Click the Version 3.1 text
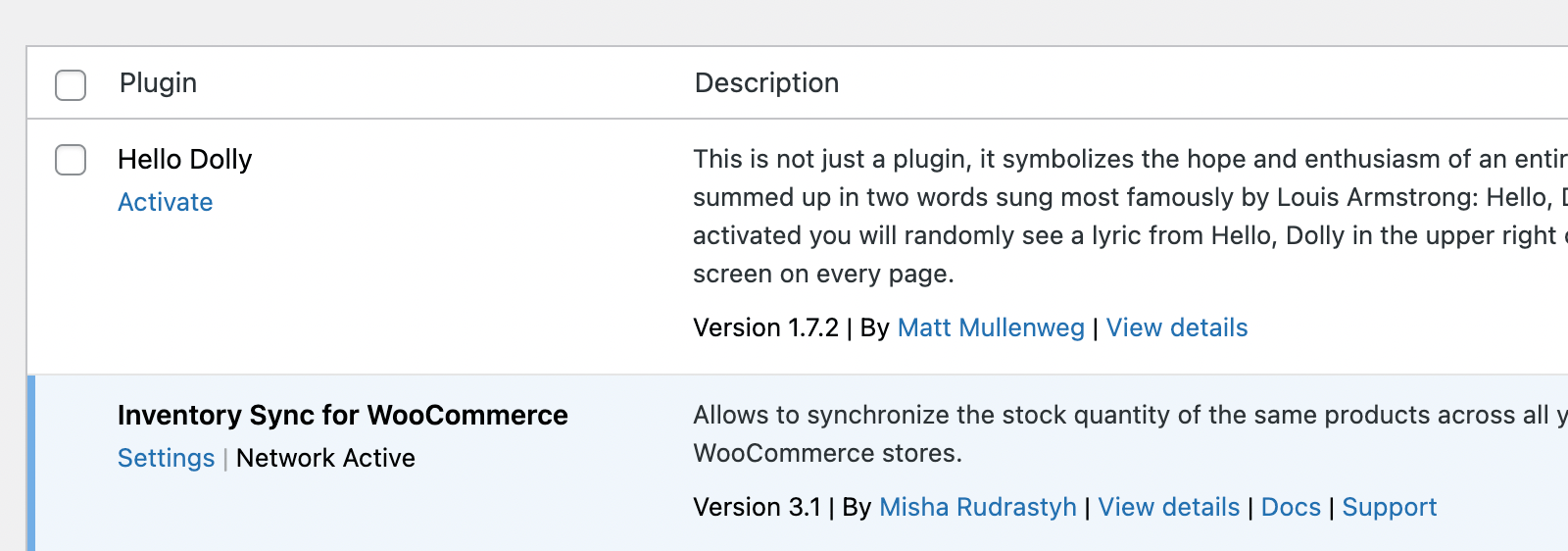The width and height of the screenshot is (1568, 551). pyautogui.click(x=757, y=507)
